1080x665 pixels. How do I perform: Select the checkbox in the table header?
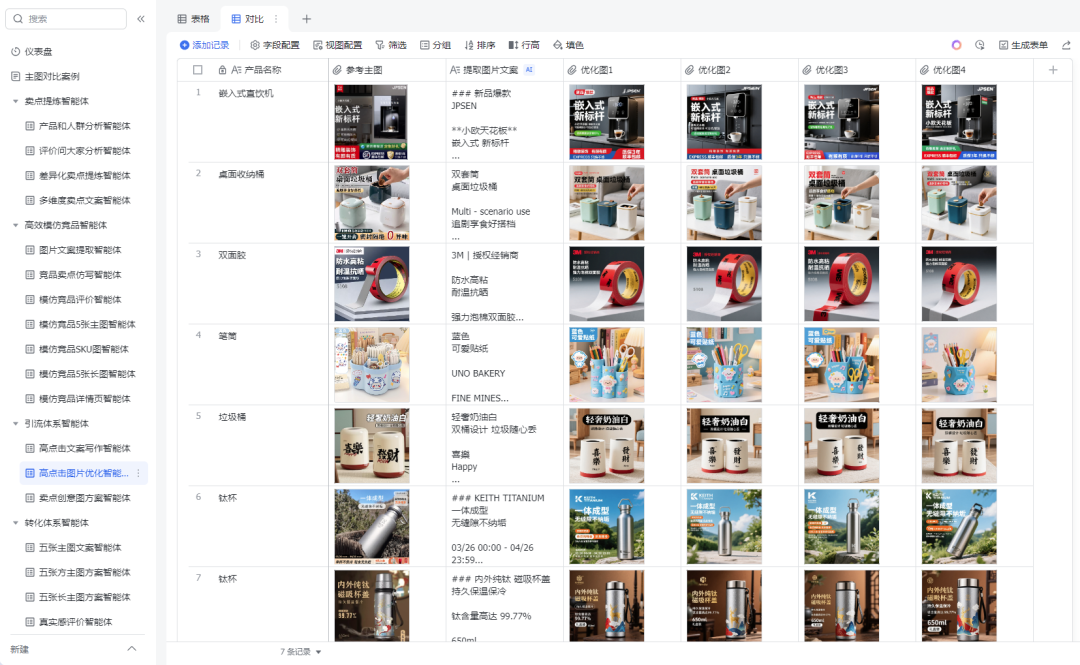197,70
